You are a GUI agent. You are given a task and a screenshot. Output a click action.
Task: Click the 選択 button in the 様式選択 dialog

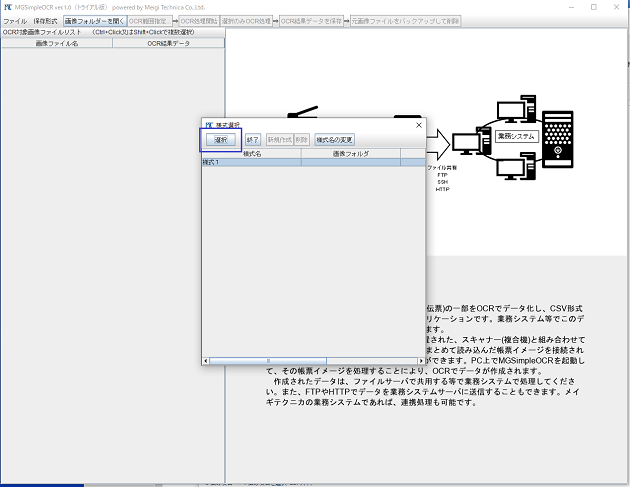tap(221, 139)
